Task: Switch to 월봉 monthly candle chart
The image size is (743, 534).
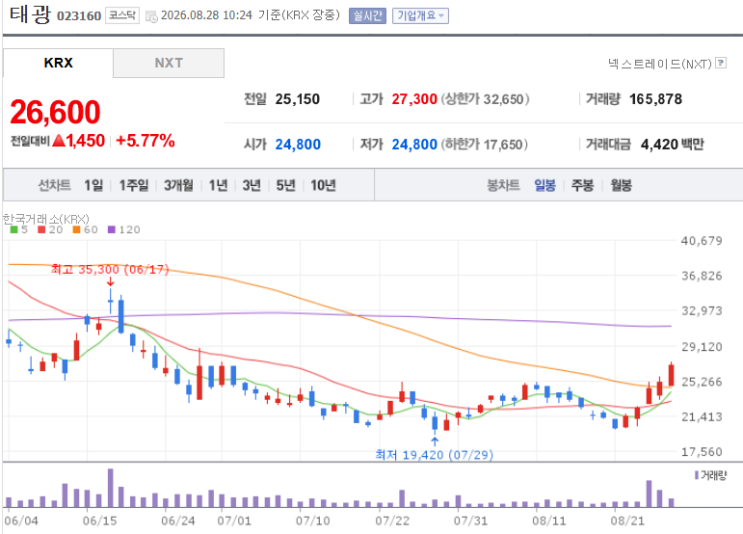Action: (x=621, y=185)
